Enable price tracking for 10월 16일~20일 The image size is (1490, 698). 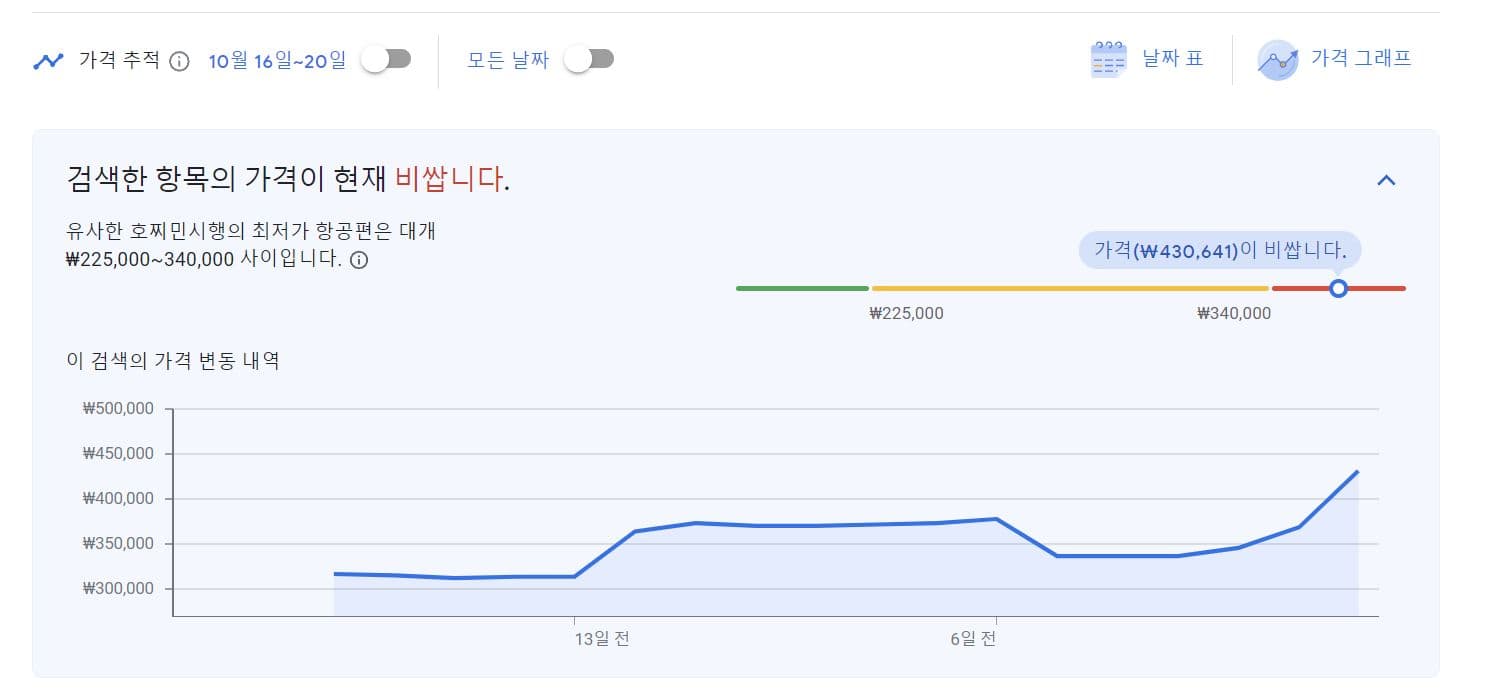tap(386, 60)
